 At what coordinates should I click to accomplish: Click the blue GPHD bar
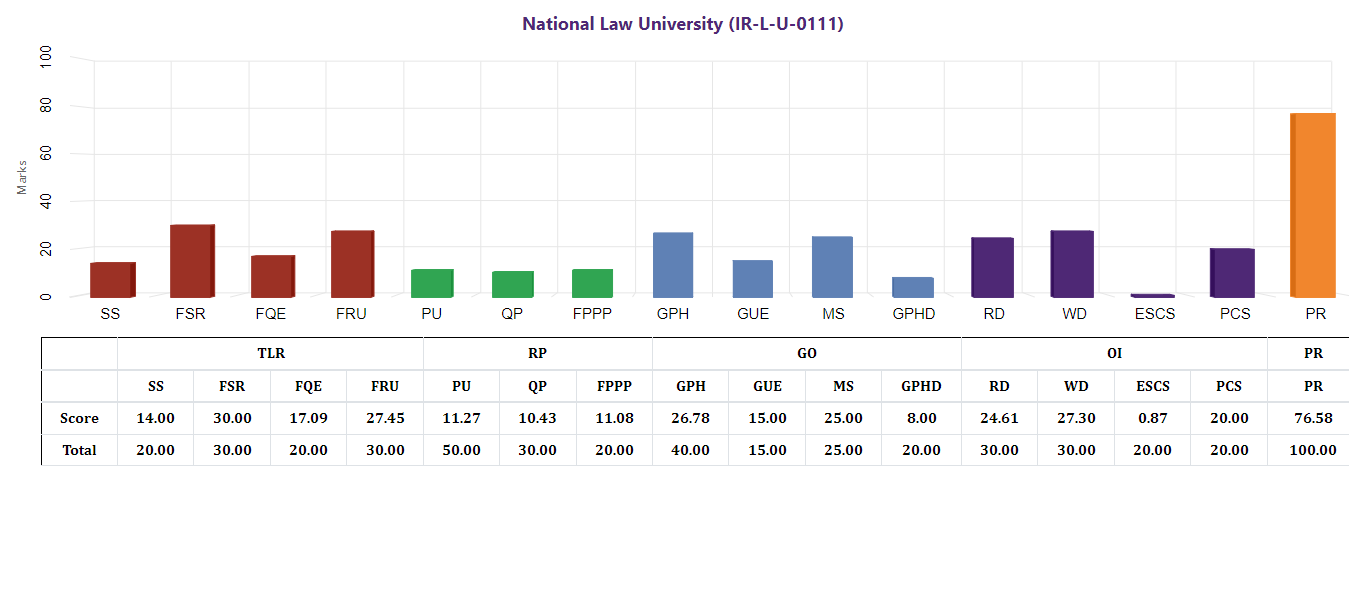(913, 287)
